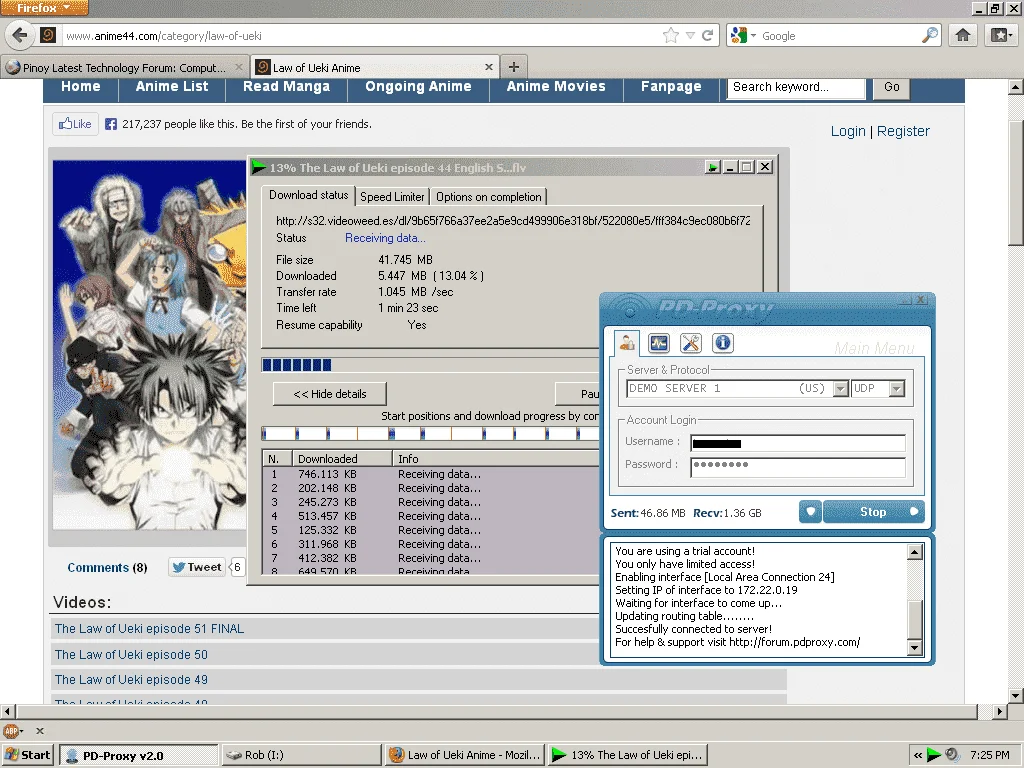
Task: Open The Law of Ueki episode 49
Action: pyautogui.click(x=131, y=680)
